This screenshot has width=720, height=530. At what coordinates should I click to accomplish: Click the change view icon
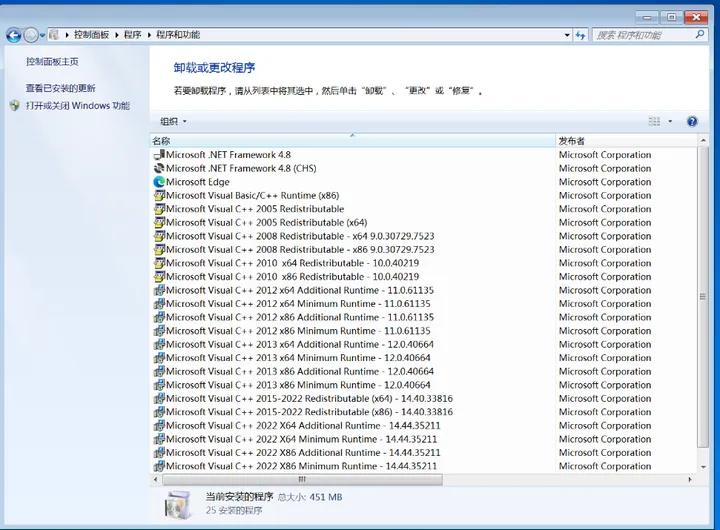coord(654,121)
